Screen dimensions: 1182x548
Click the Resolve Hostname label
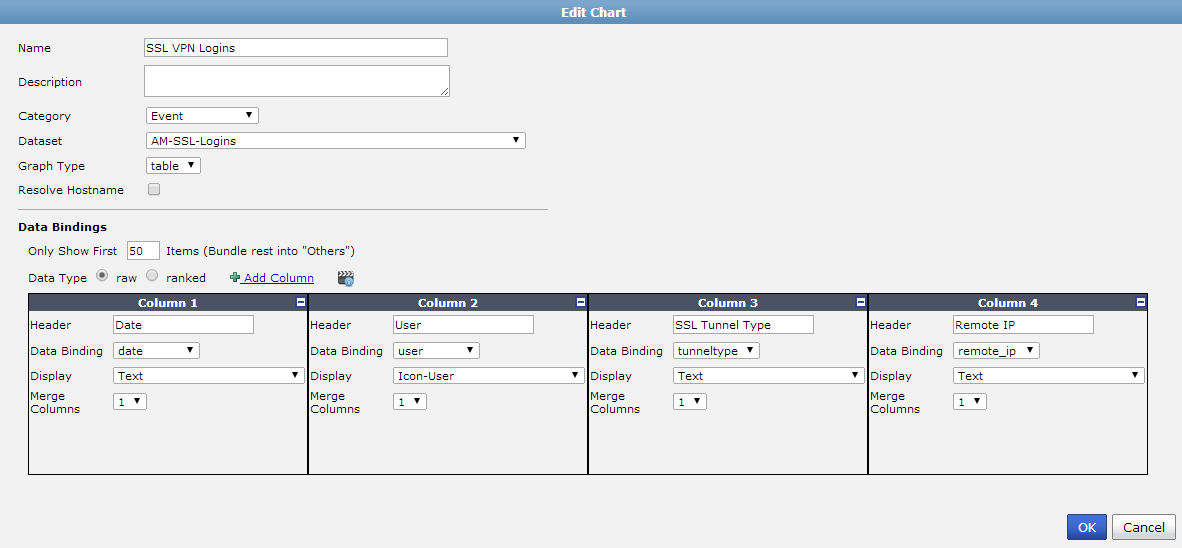(71, 190)
